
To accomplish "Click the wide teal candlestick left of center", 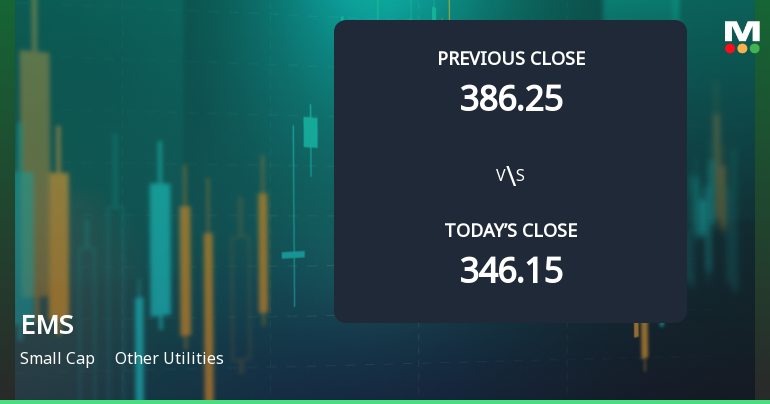I will click(x=160, y=250).
